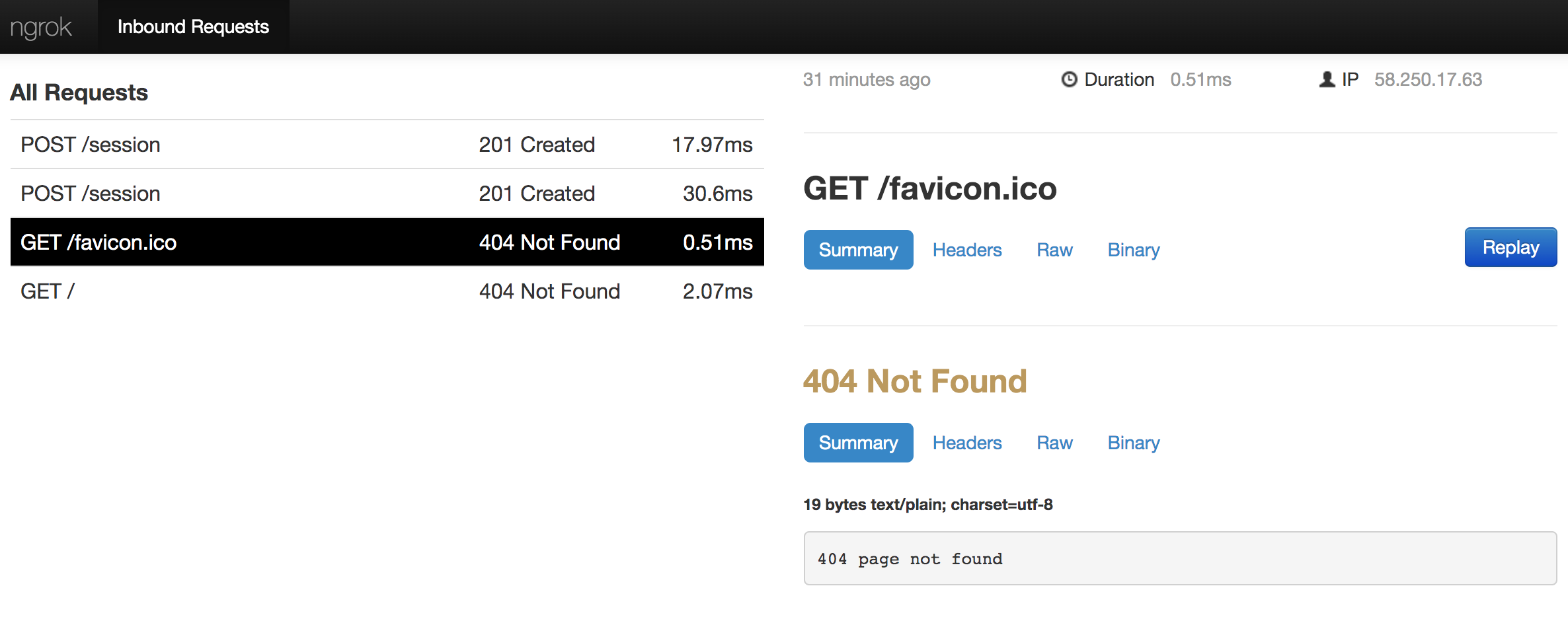1568x625 pixels.
Task: Click the clock icon beside Duration
Action: click(1069, 79)
